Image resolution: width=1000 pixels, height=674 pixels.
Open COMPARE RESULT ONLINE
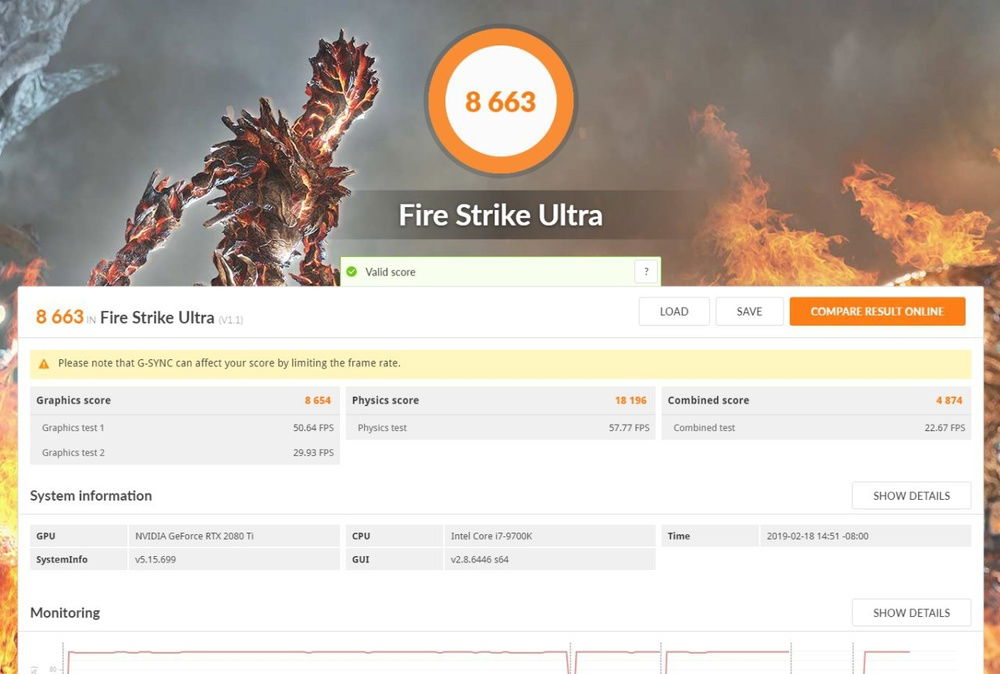click(x=877, y=311)
